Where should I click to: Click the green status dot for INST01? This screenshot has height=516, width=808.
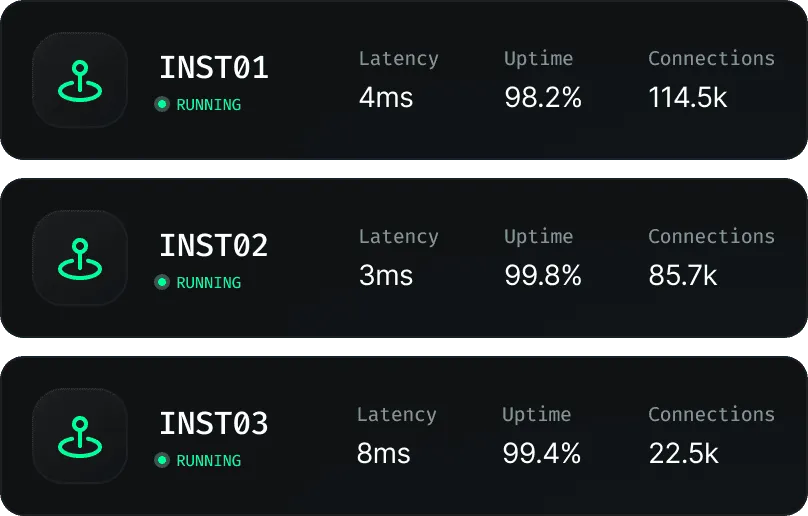pos(162,104)
